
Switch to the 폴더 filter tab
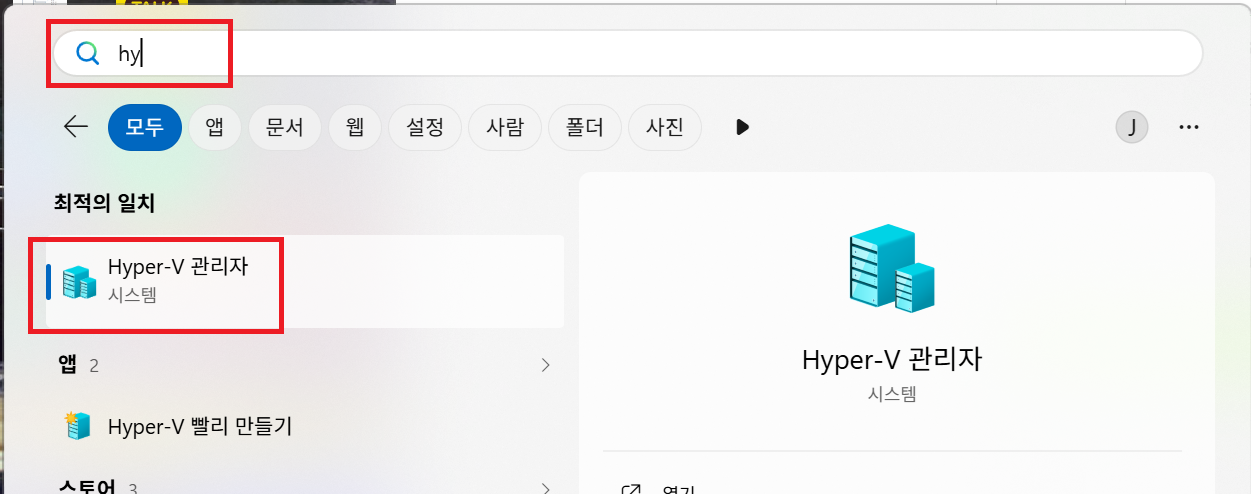click(x=585, y=127)
